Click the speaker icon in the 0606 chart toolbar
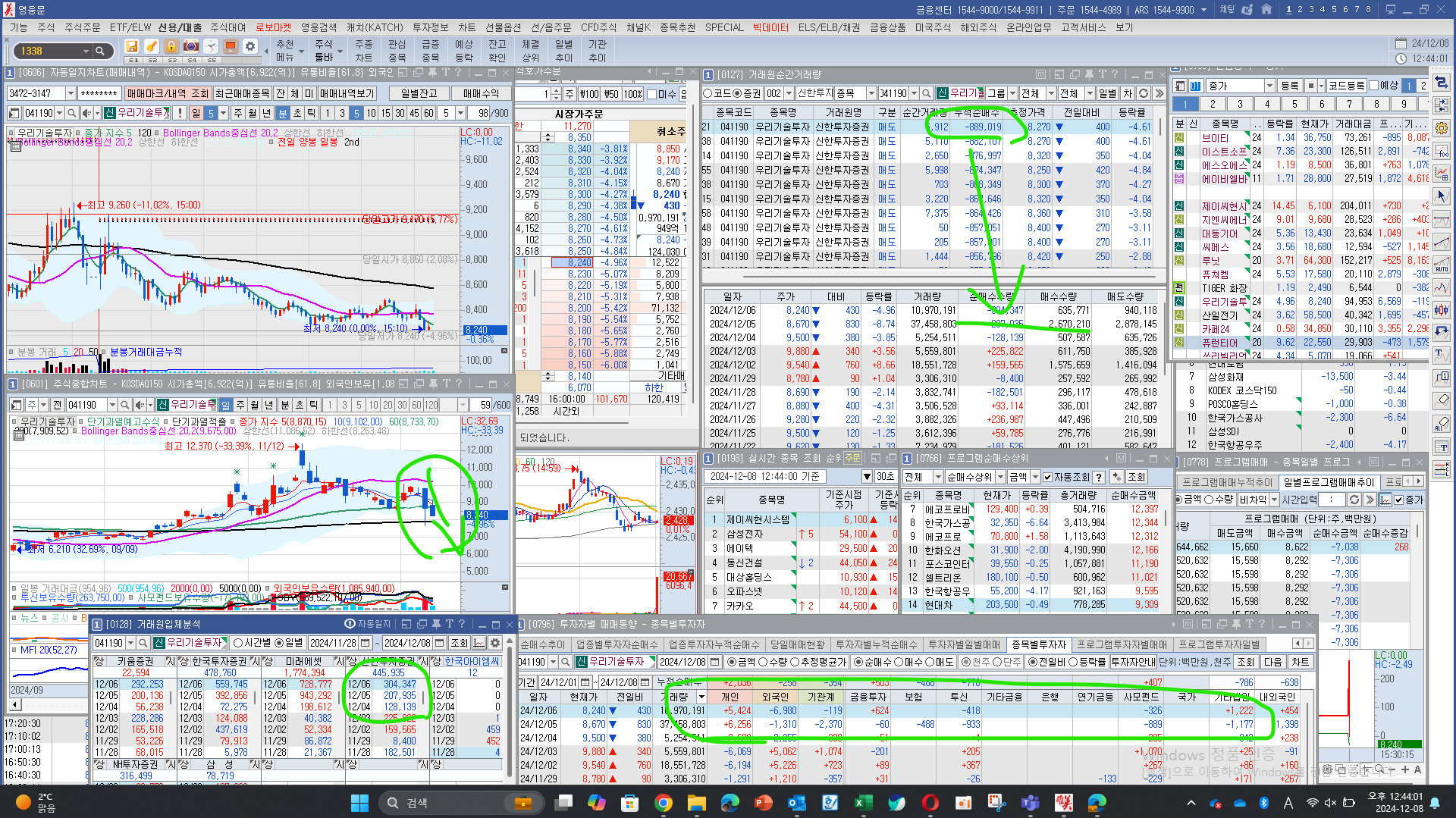This screenshot has height=818, width=1456. click(x=86, y=113)
